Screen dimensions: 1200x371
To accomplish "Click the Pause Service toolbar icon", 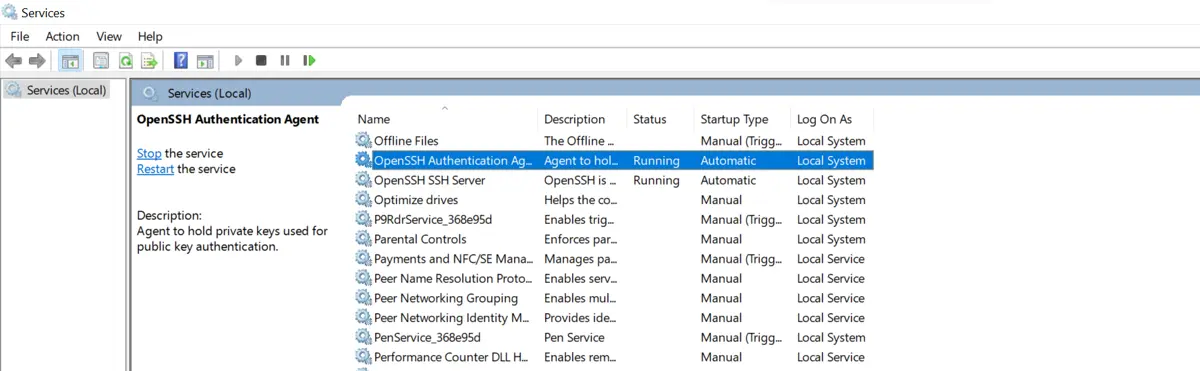I will 285,61.
